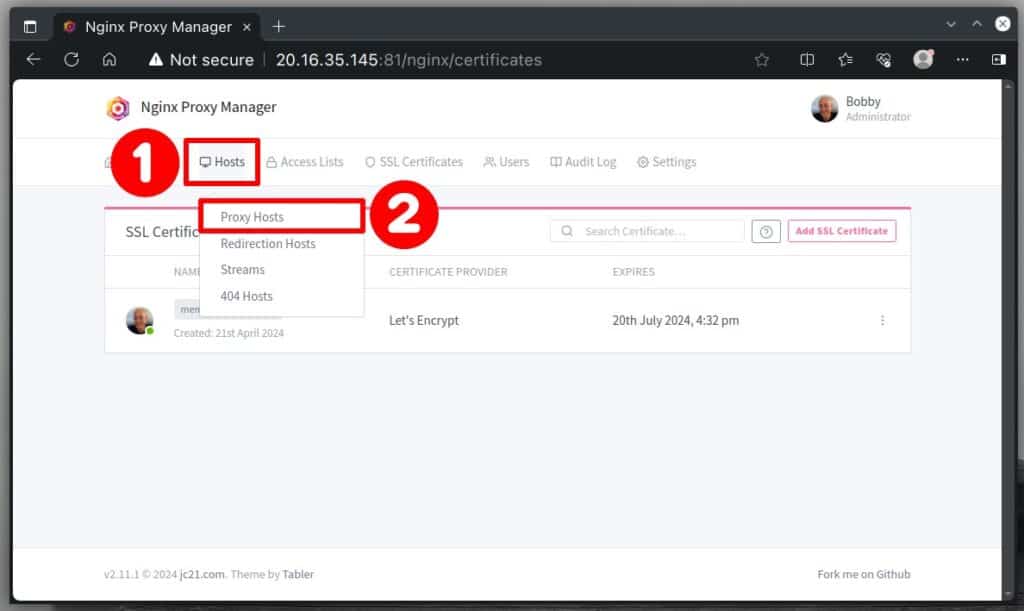Open a new browser tab
1024x611 pixels.
pos(279,26)
